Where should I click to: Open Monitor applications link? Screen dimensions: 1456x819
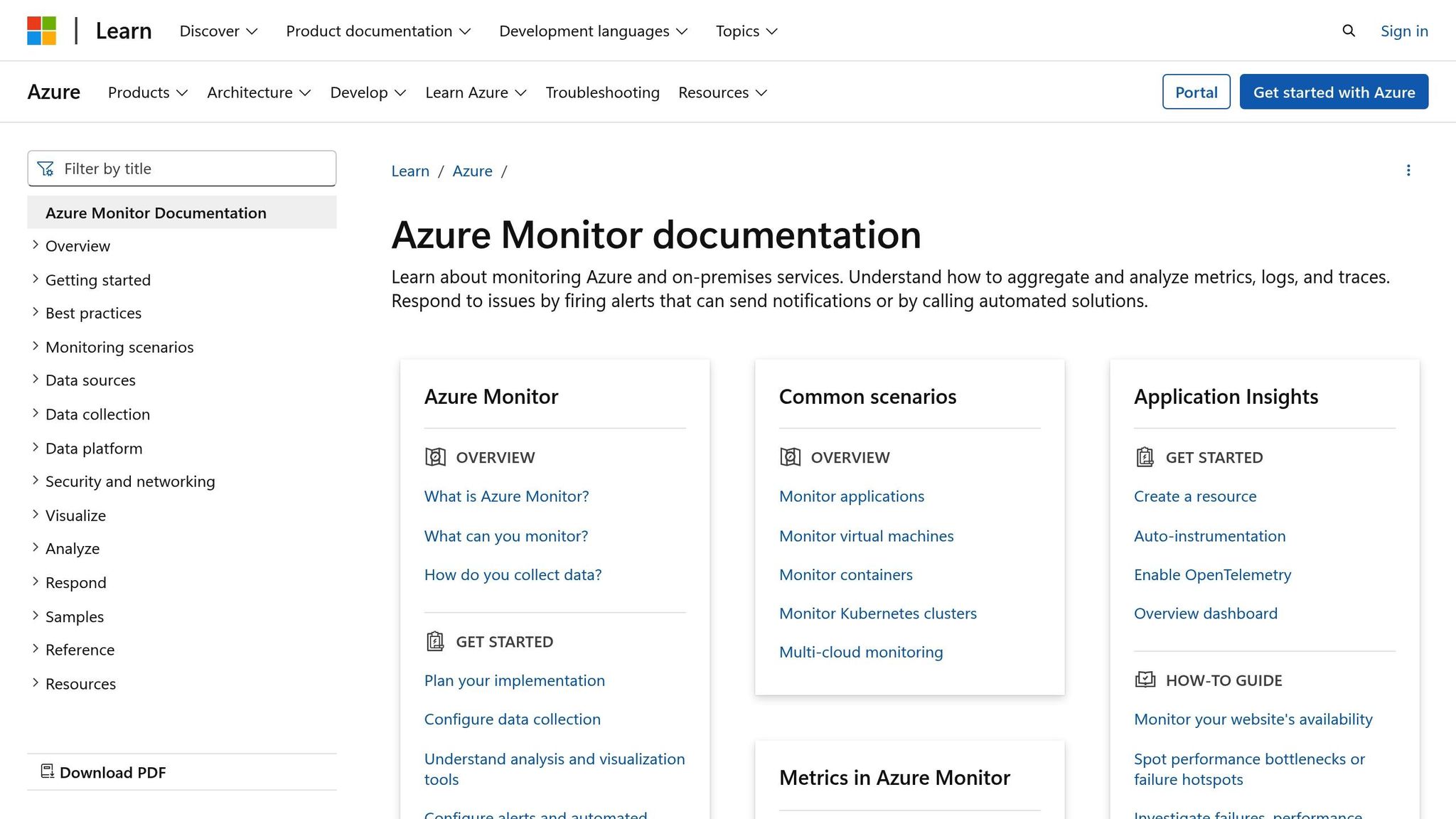point(852,496)
